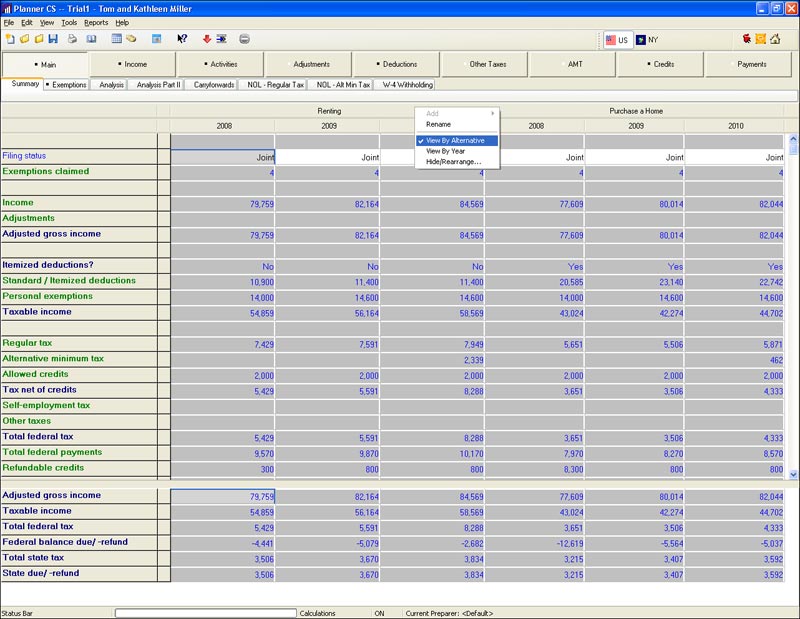
Task: Click the gray round minus toolbar icon
Action: coord(244,39)
